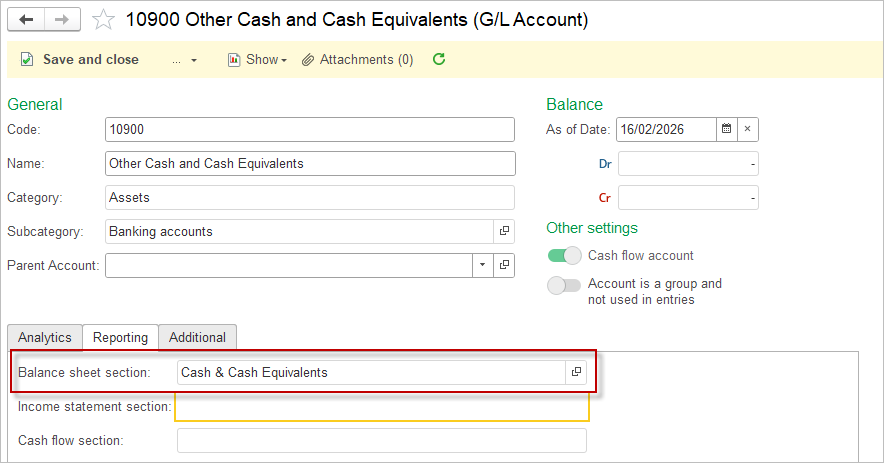Open the Balance sheet section record icon
Viewport: 884px width, 463px height.
pyautogui.click(x=576, y=372)
